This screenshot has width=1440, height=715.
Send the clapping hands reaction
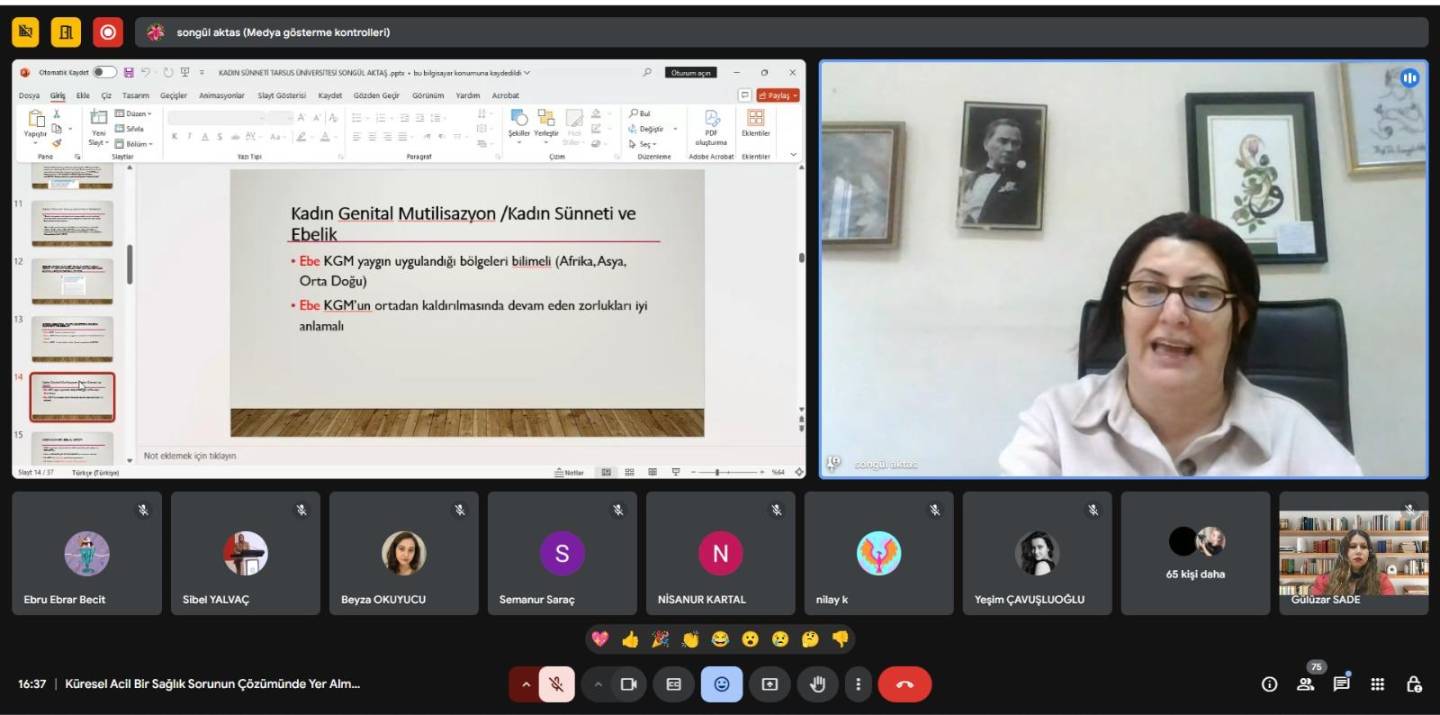(690, 639)
